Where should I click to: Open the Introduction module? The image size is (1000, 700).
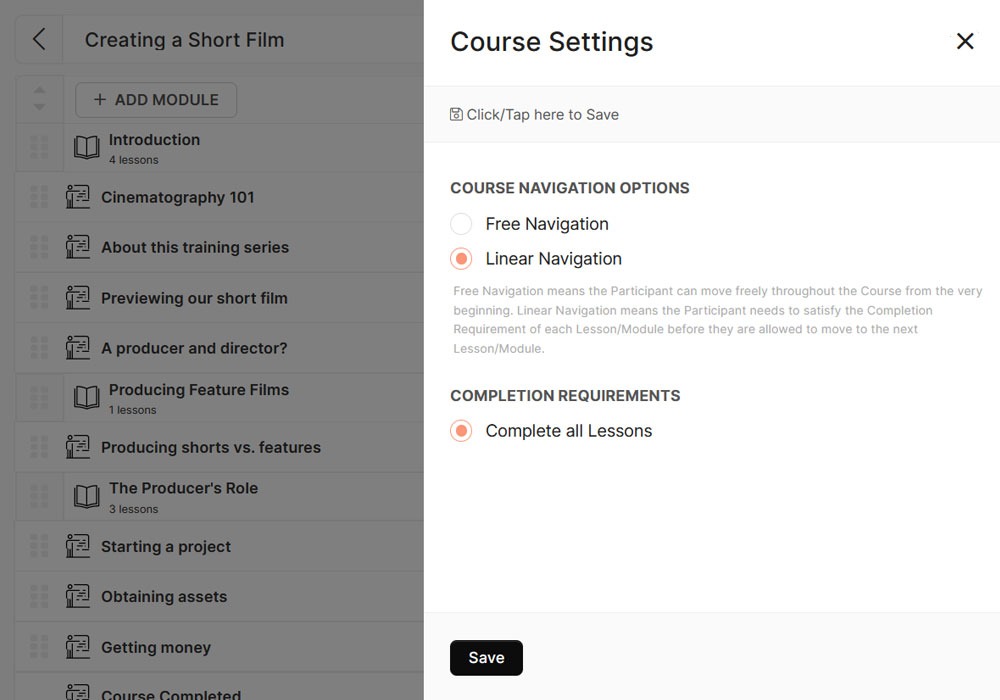[154, 140]
